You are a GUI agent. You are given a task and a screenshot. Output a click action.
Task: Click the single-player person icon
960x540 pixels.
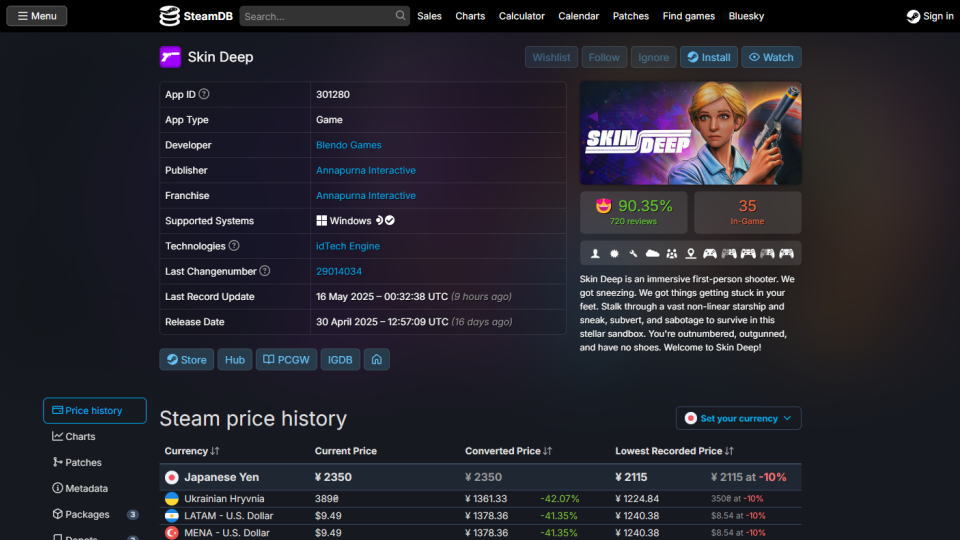[x=594, y=253]
